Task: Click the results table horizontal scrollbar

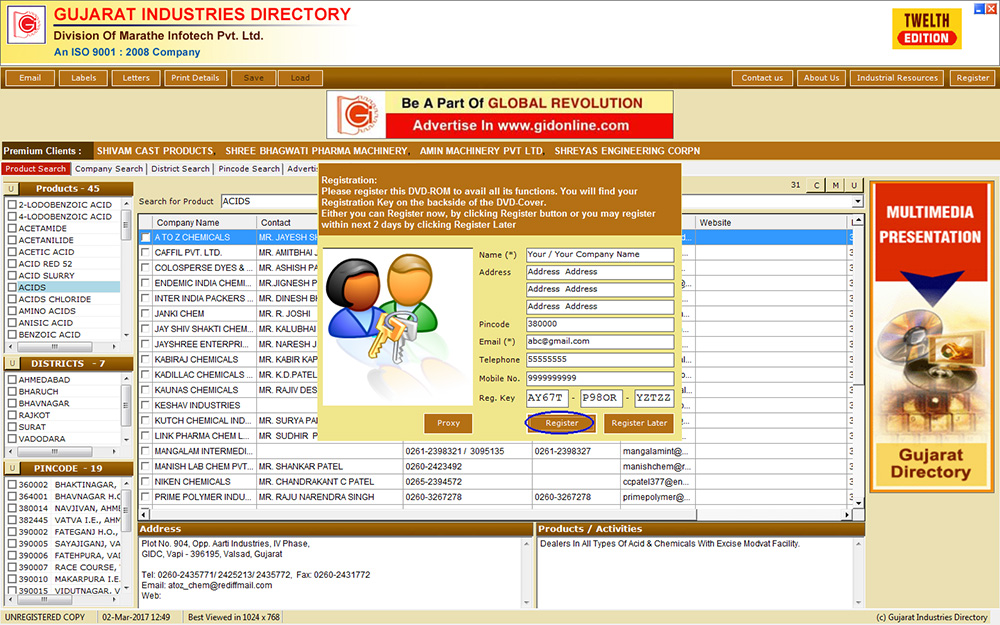Action: [x=496, y=514]
